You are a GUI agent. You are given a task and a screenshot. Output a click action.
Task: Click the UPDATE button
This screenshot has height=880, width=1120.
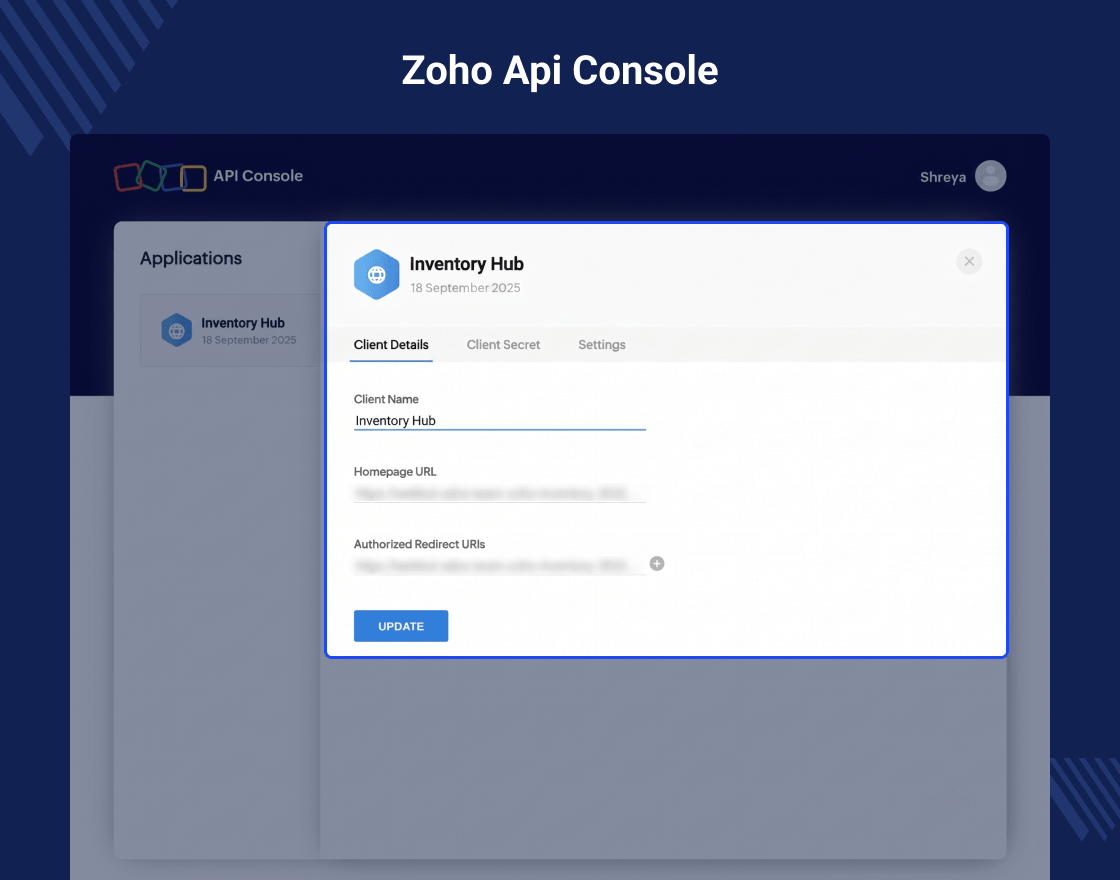point(401,626)
